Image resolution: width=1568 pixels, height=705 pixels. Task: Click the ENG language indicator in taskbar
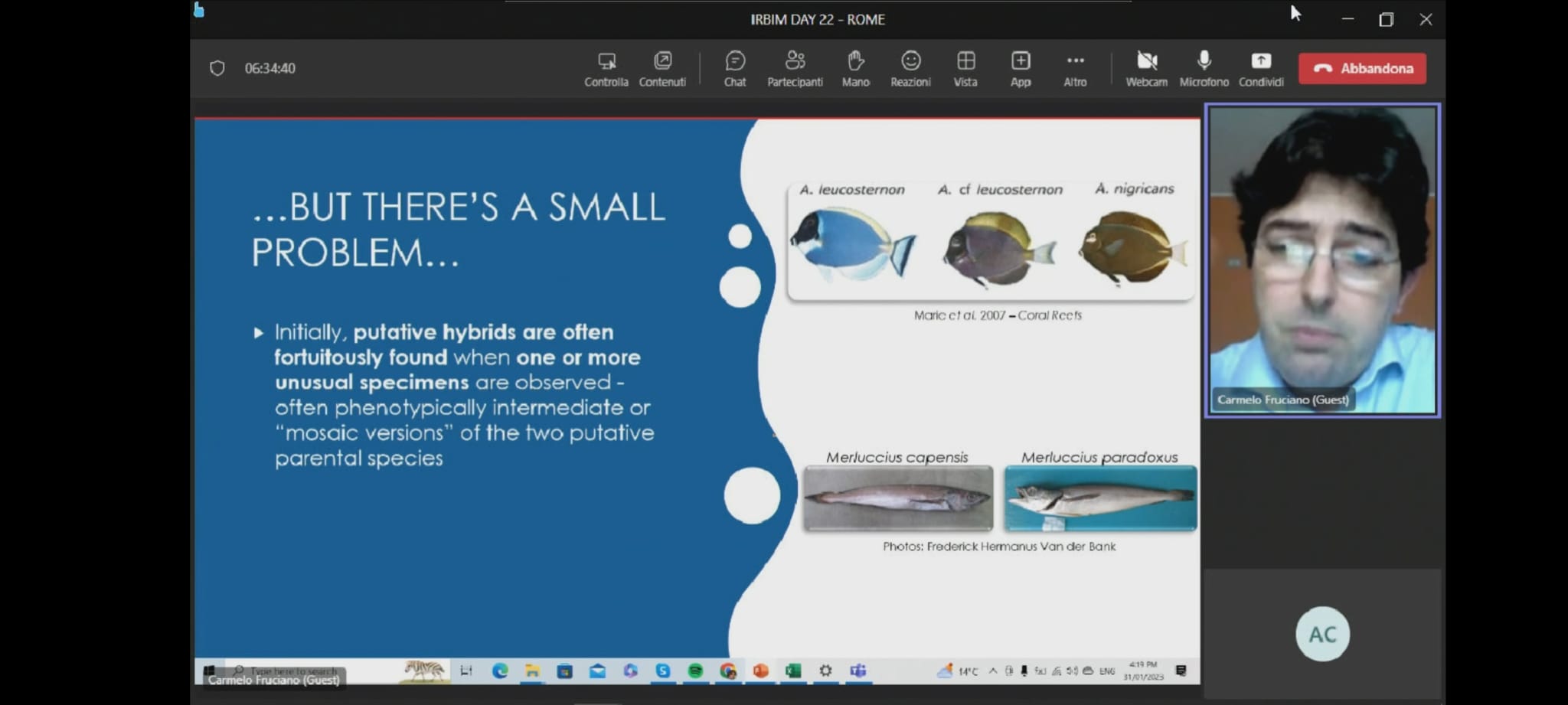[x=1107, y=671]
